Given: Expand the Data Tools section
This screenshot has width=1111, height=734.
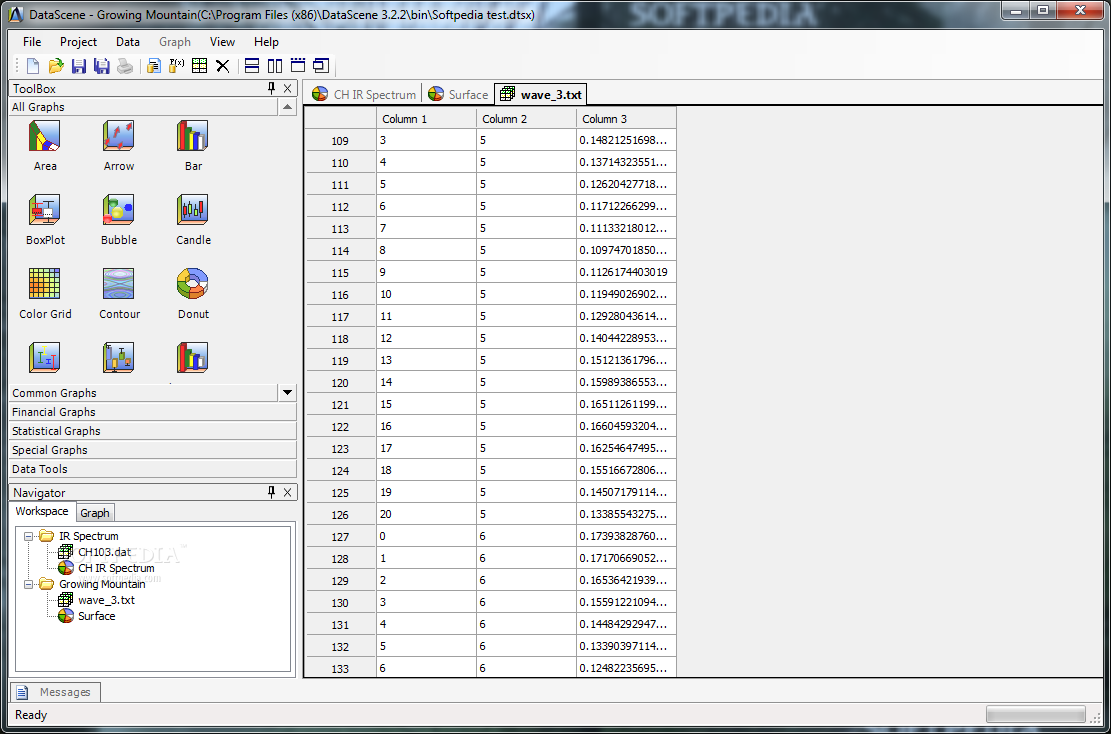Looking at the screenshot, I should (152, 469).
